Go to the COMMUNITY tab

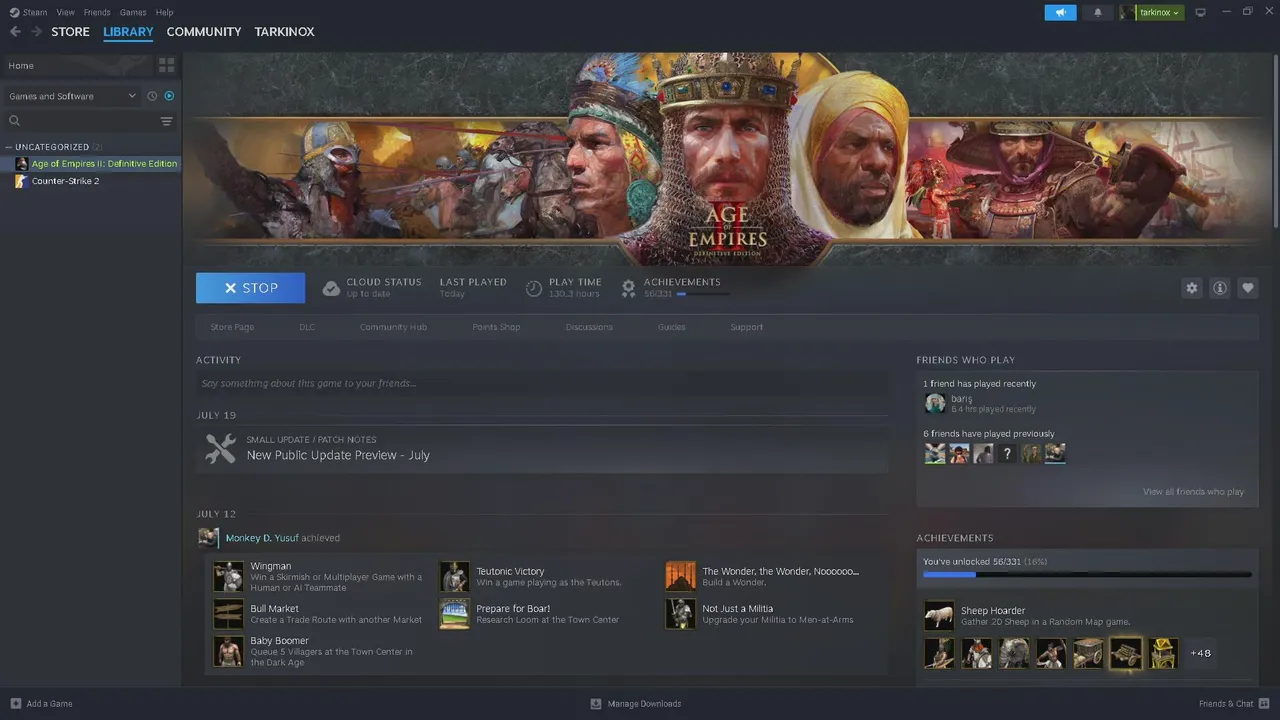point(204,32)
